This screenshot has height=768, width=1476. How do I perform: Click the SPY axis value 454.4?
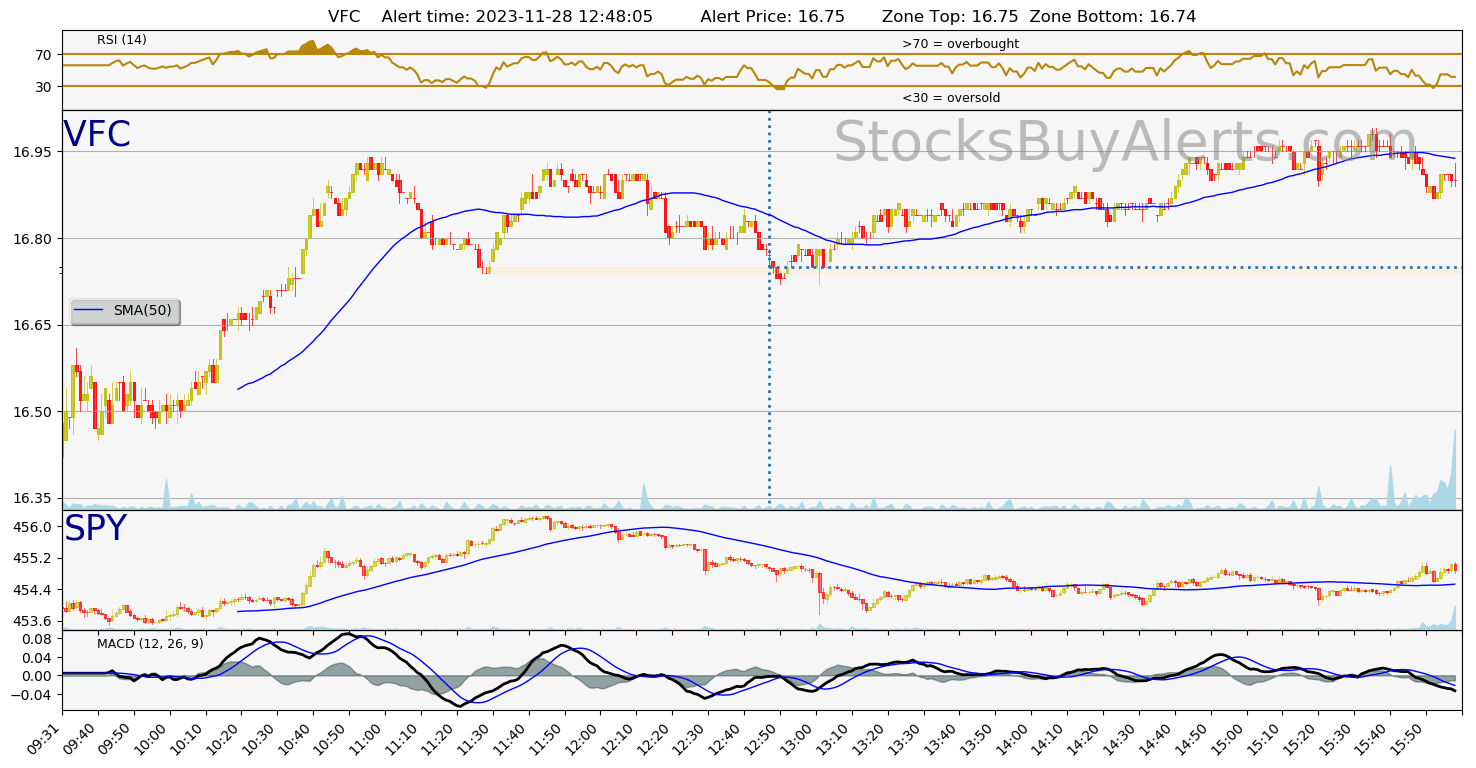[x=34, y=590]
